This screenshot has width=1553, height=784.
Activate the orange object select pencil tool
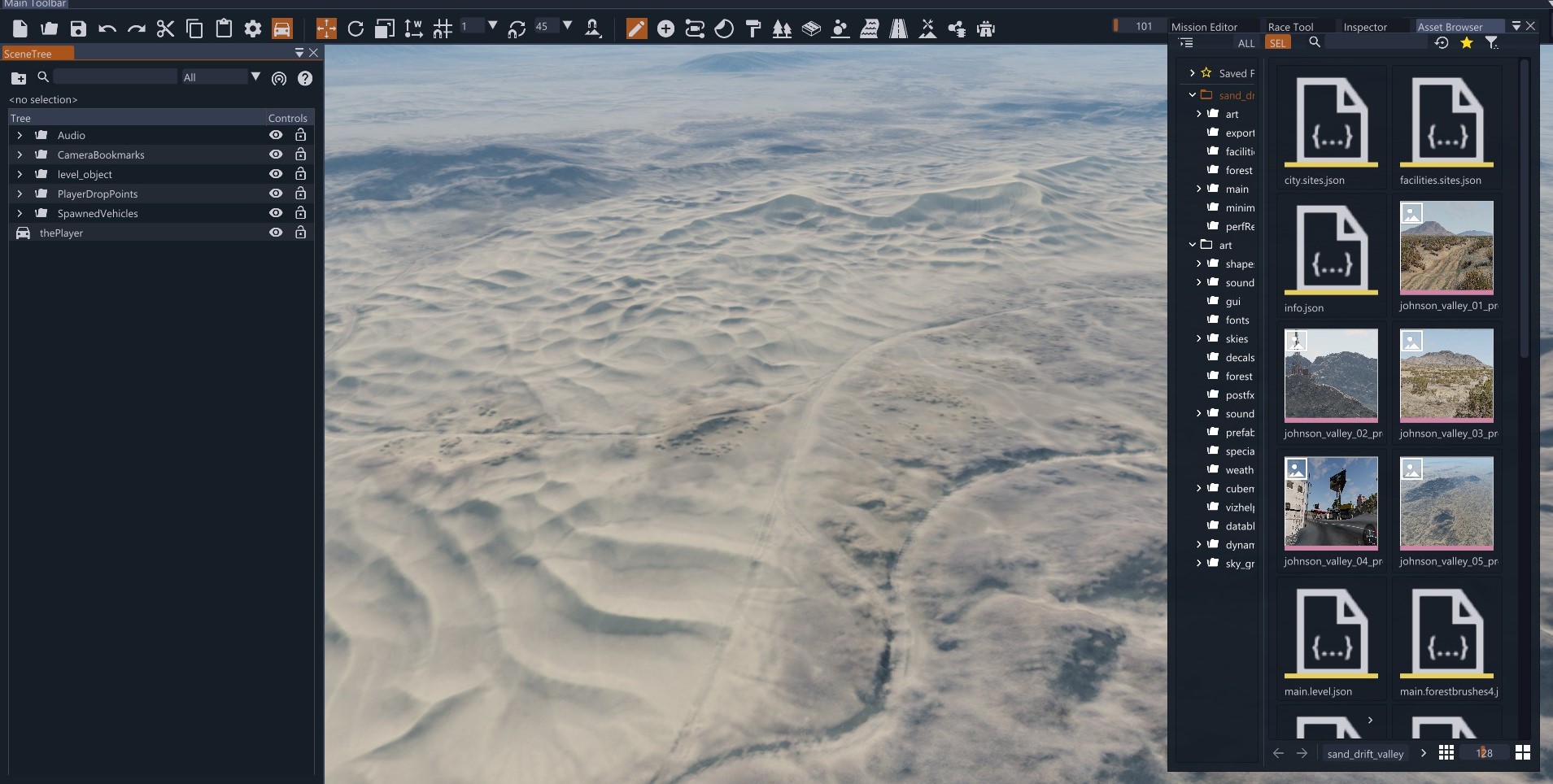click(x=636, y=29)
